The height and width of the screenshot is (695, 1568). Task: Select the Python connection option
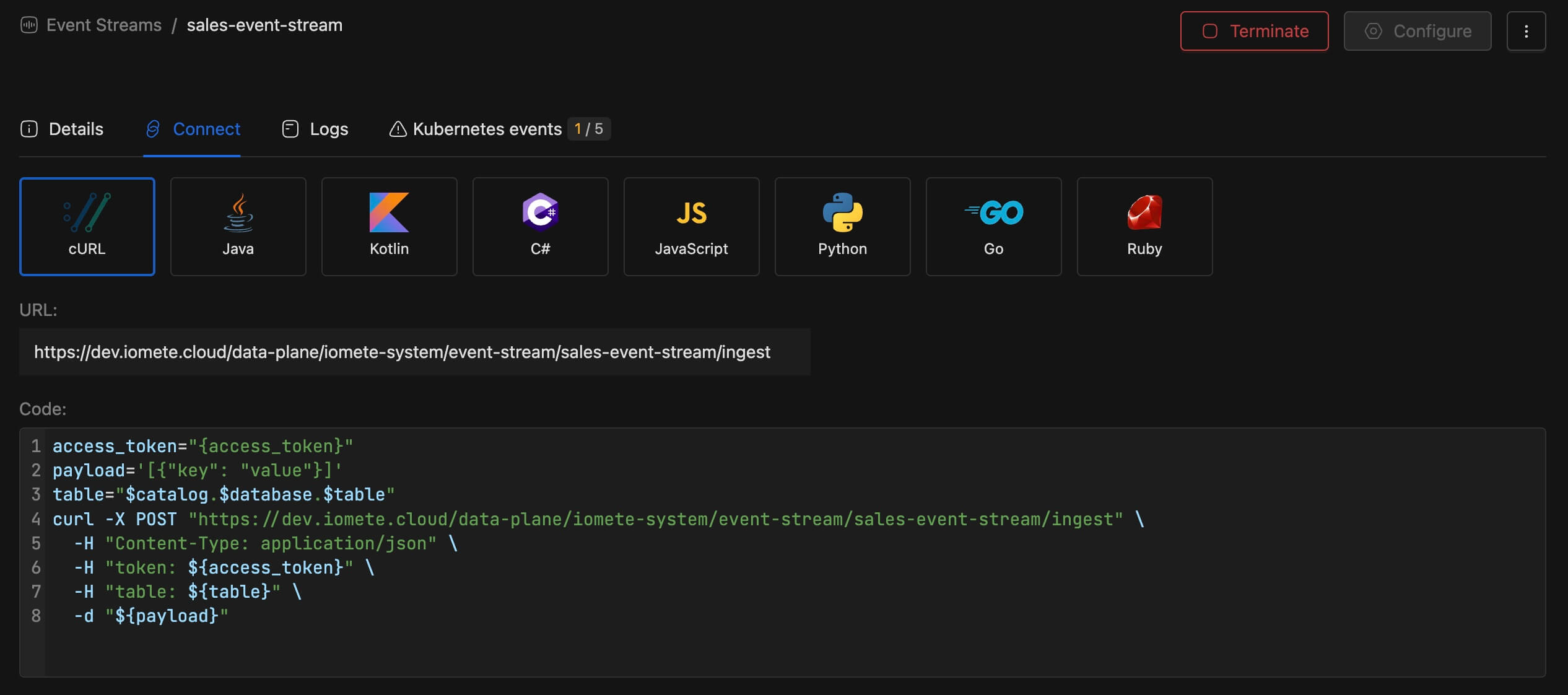coord(842,226)
